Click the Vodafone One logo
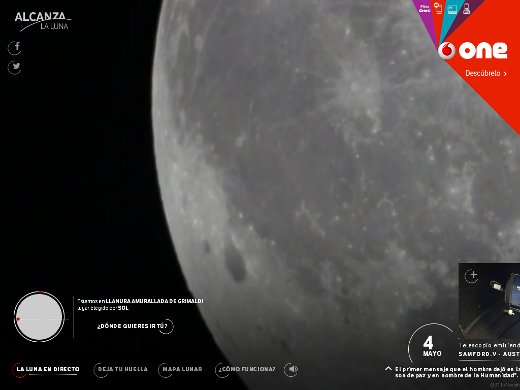The height and width of the screenshot is (390, 520). [473, 50]
